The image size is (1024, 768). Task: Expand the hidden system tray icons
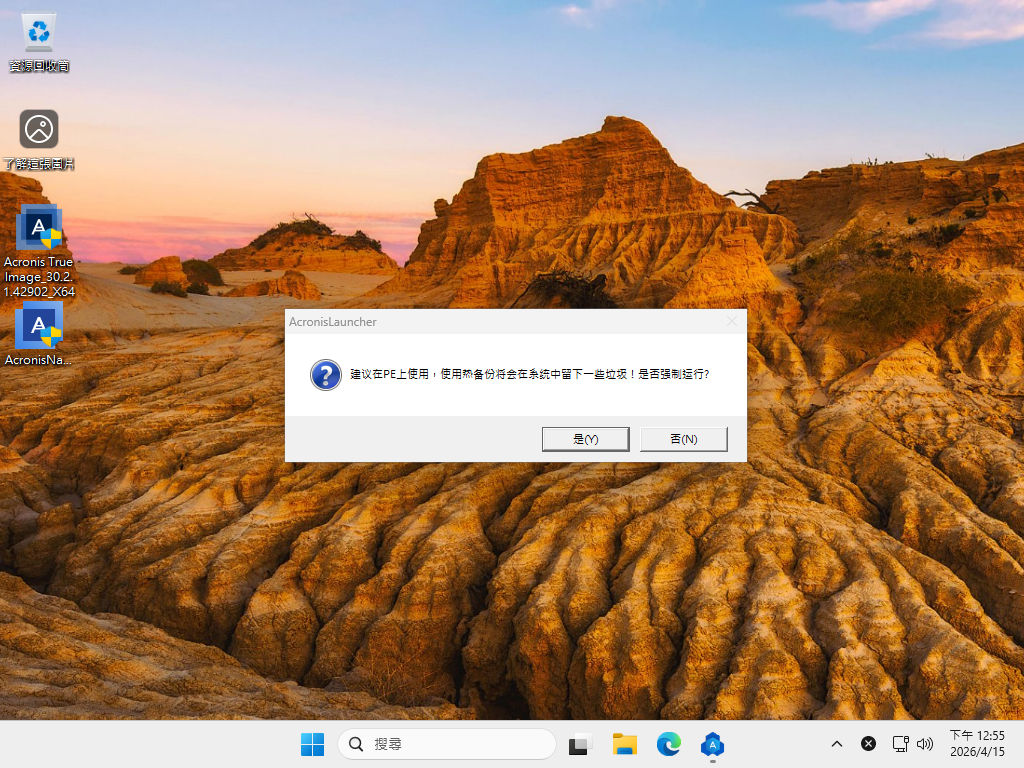point(837,744)
